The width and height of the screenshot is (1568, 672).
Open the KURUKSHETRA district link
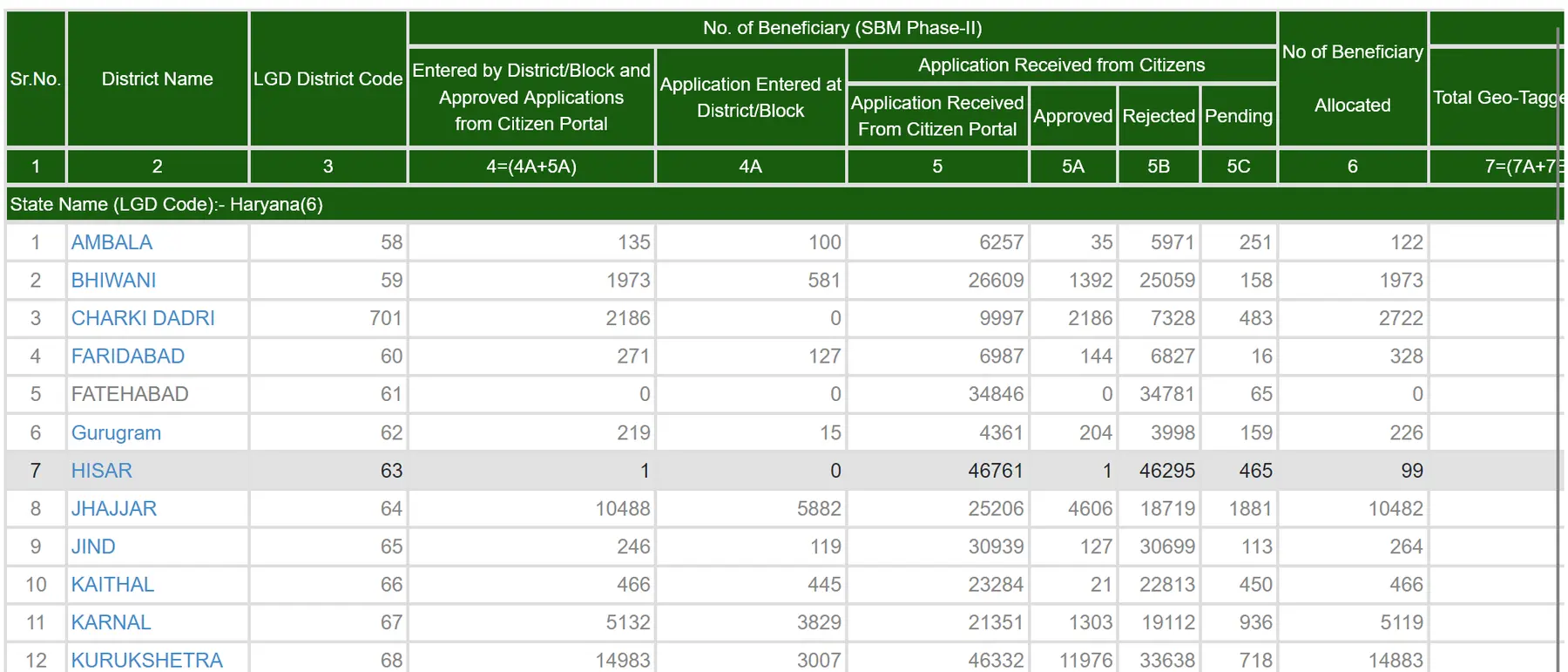(147, 661)
